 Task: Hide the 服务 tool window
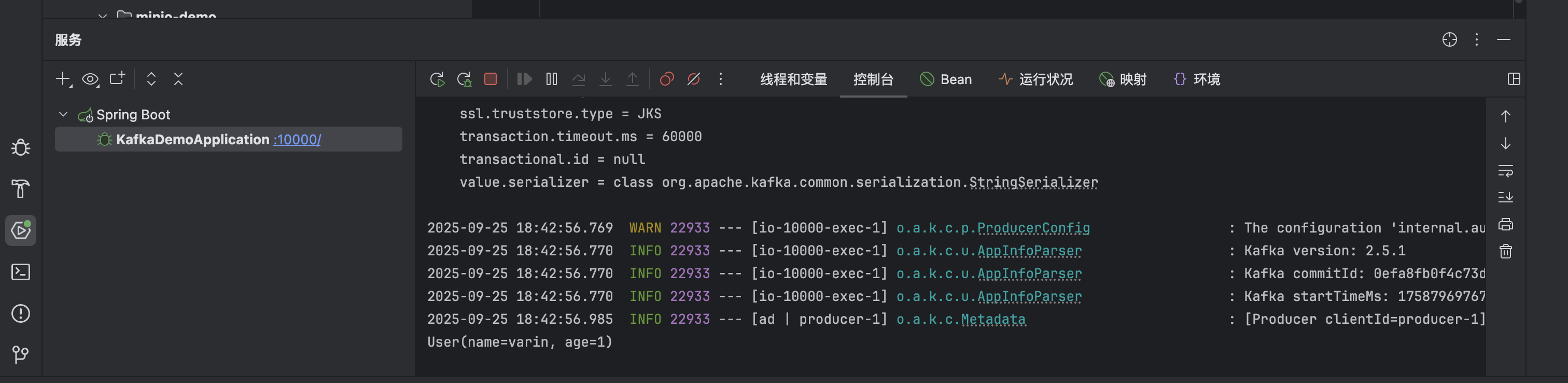pos(1504,39)
